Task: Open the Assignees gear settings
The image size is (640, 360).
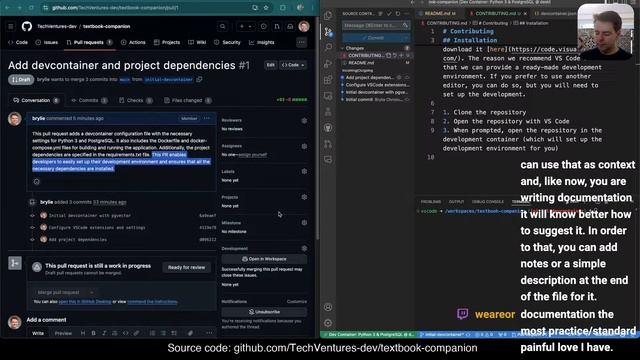Action: [x=304, y=146]
